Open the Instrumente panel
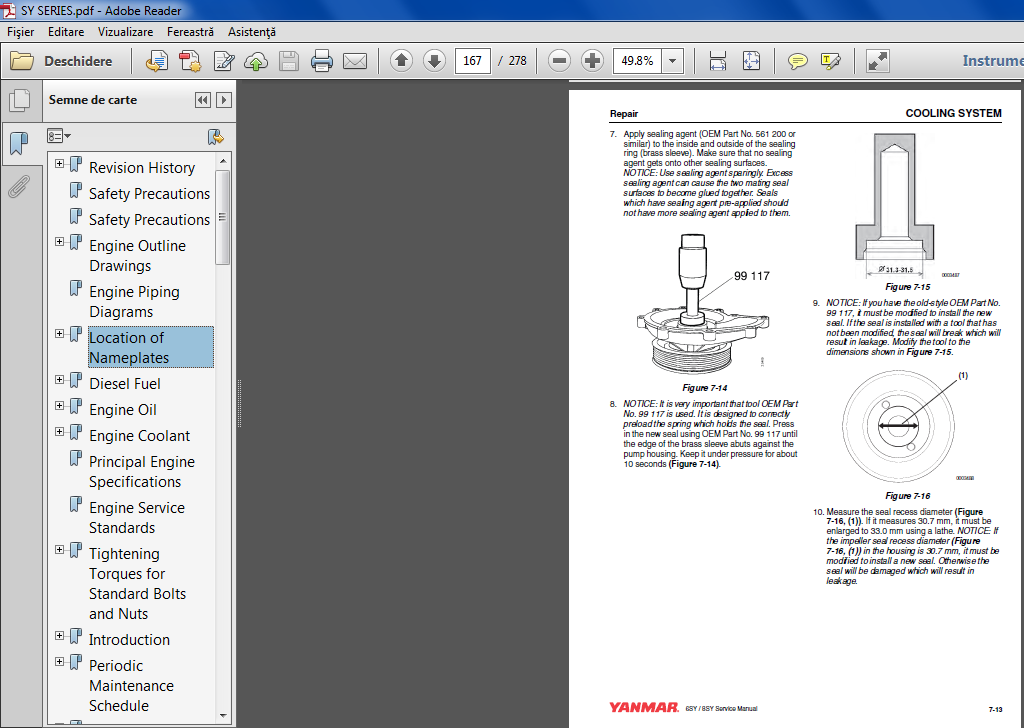This screenshot has height=728, width=1024. 993,61
